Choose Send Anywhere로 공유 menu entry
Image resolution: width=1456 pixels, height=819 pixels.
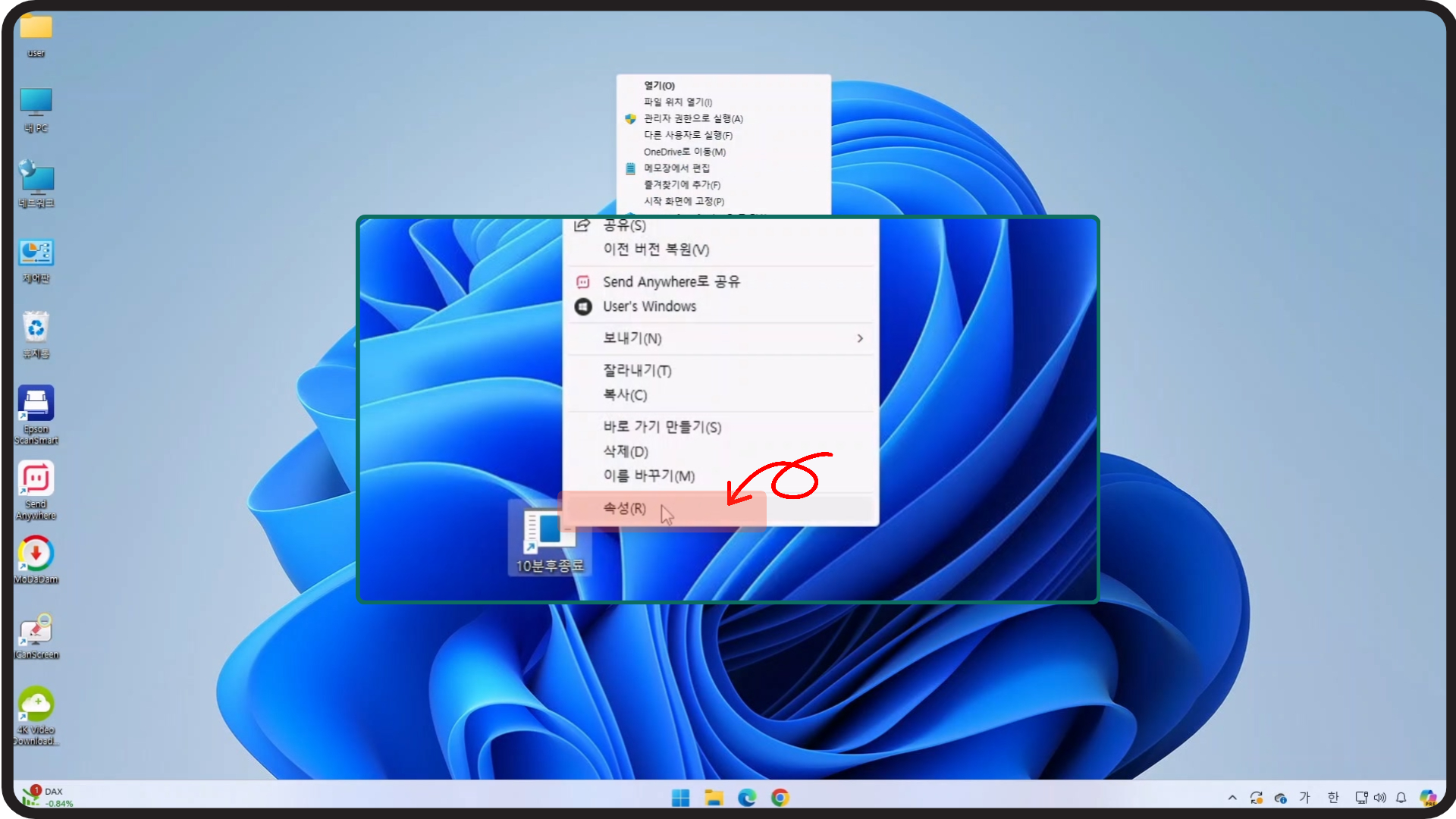[x=671, y=282]
